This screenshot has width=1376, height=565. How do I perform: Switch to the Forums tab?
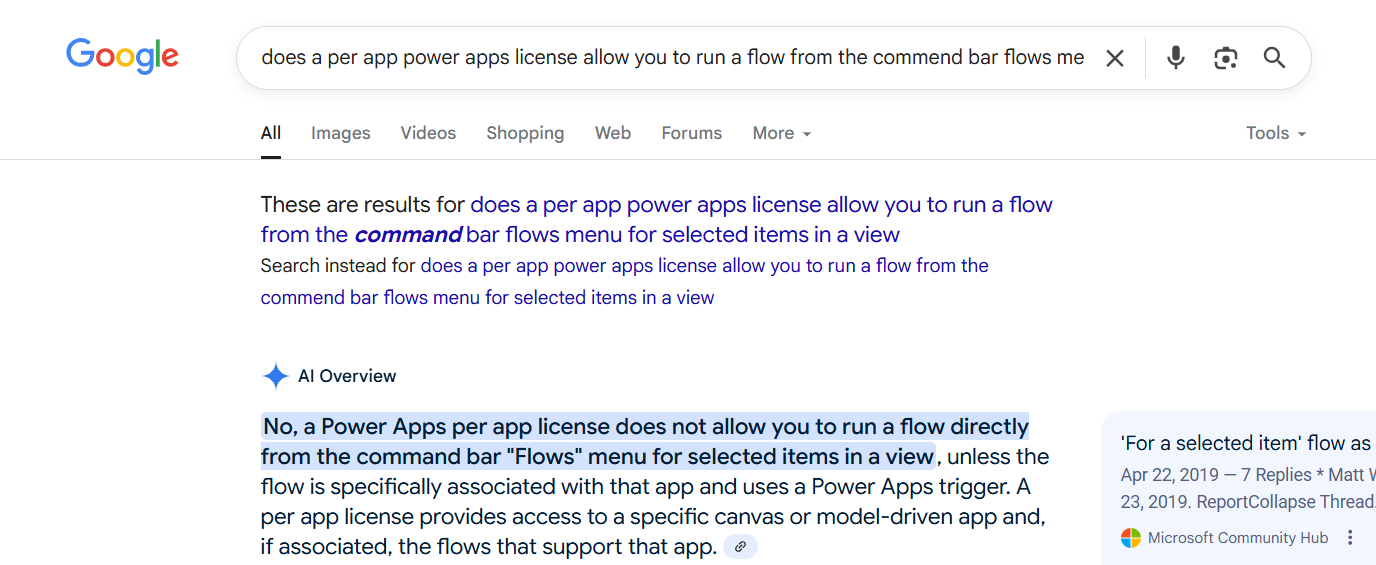pos(692,133)
